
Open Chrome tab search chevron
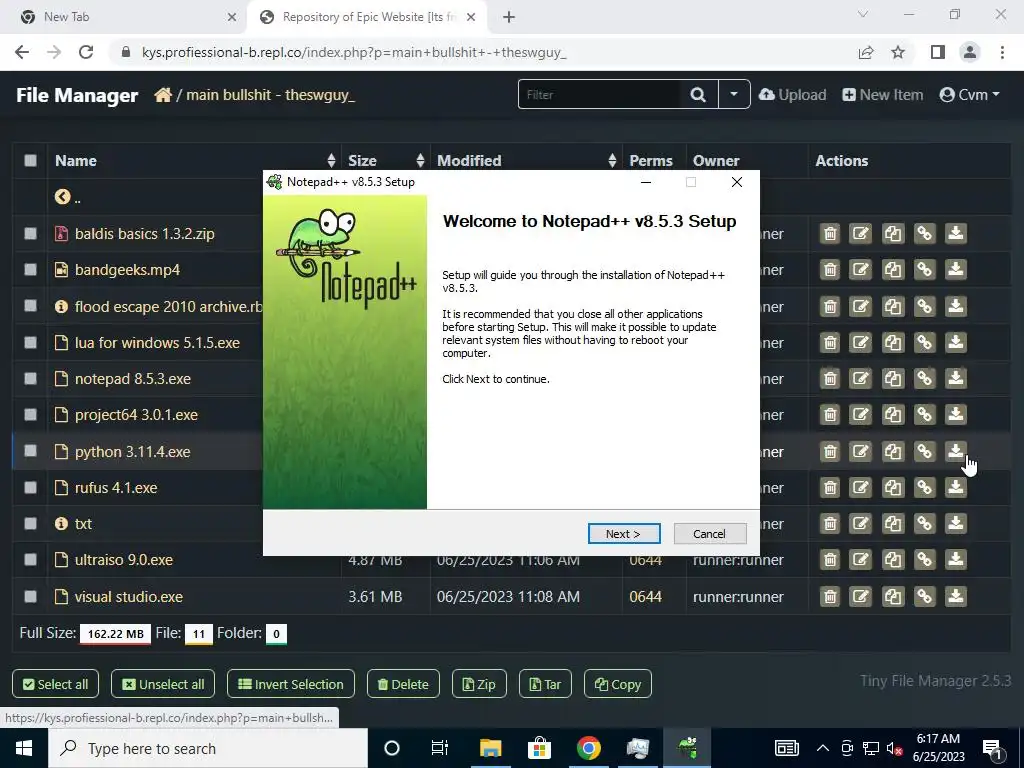[x=863, y=15]
